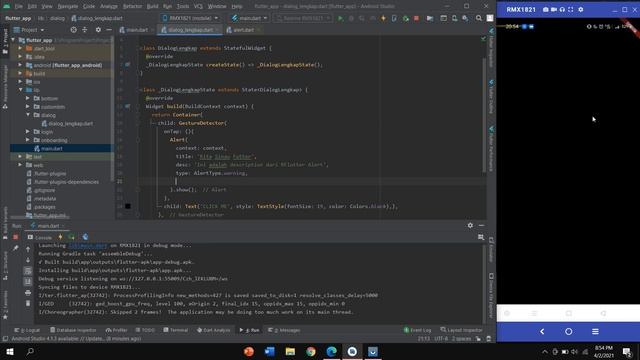Open the Refactor menu

(132, 7)
